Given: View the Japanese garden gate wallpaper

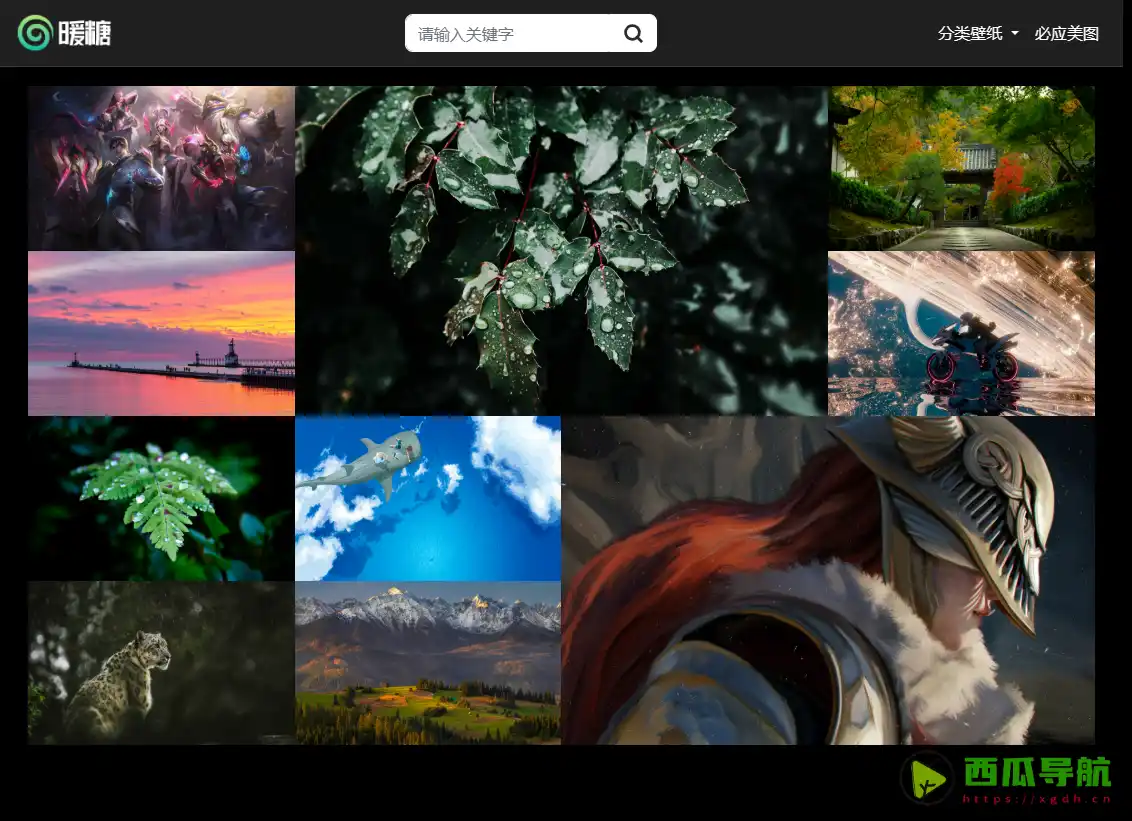Looking at the screenshot, I should pyautogui.click(x=961, y=168).
